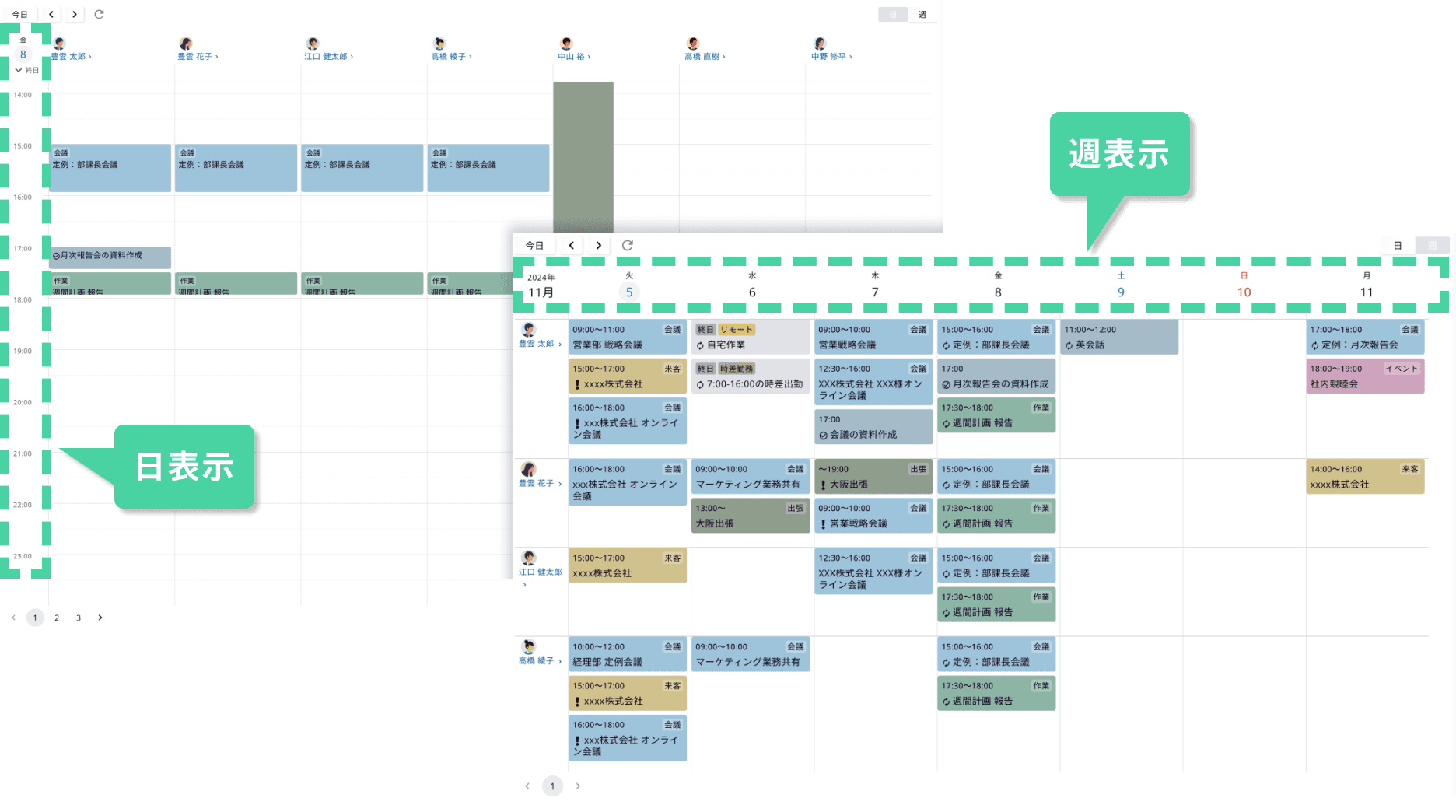Open 自宅作業 remote all-day event
This screenshot has width=1456, height=812.
pos(751,337)
